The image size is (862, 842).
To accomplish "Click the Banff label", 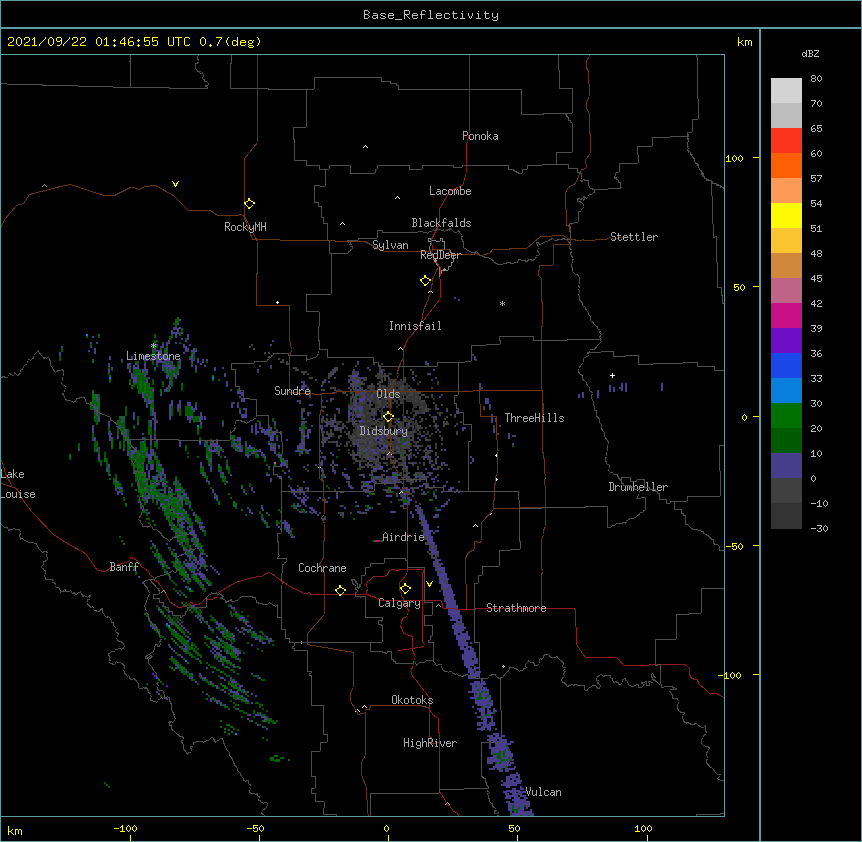I will [x=124, y=567].
